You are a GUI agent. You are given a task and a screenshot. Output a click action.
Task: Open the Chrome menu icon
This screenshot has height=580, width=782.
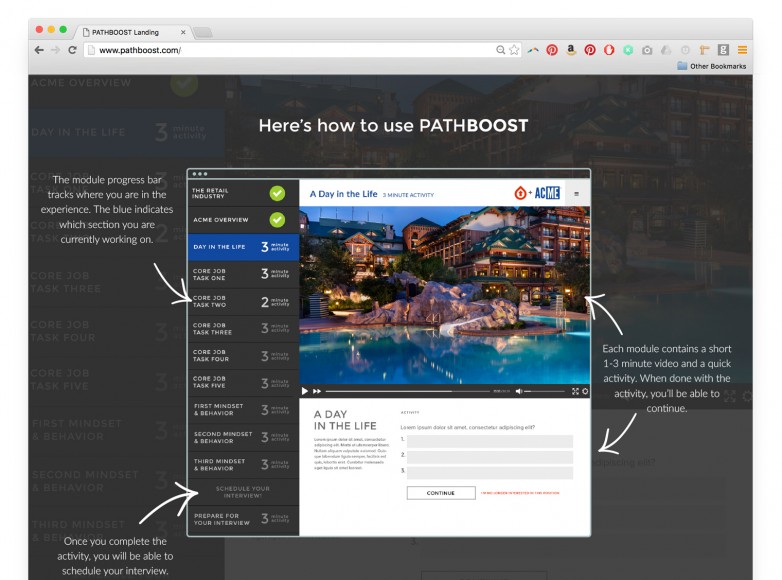coord(742,50)
